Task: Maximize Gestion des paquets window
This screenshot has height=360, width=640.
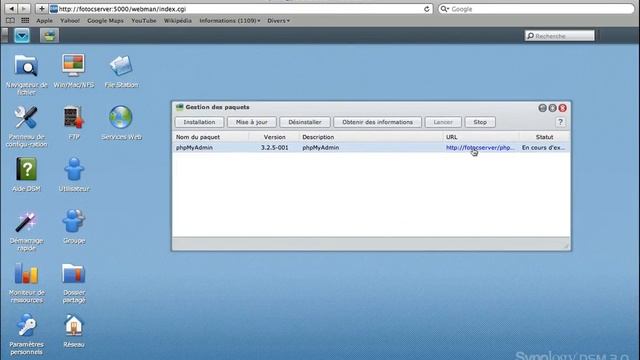Action: (553, 108)
